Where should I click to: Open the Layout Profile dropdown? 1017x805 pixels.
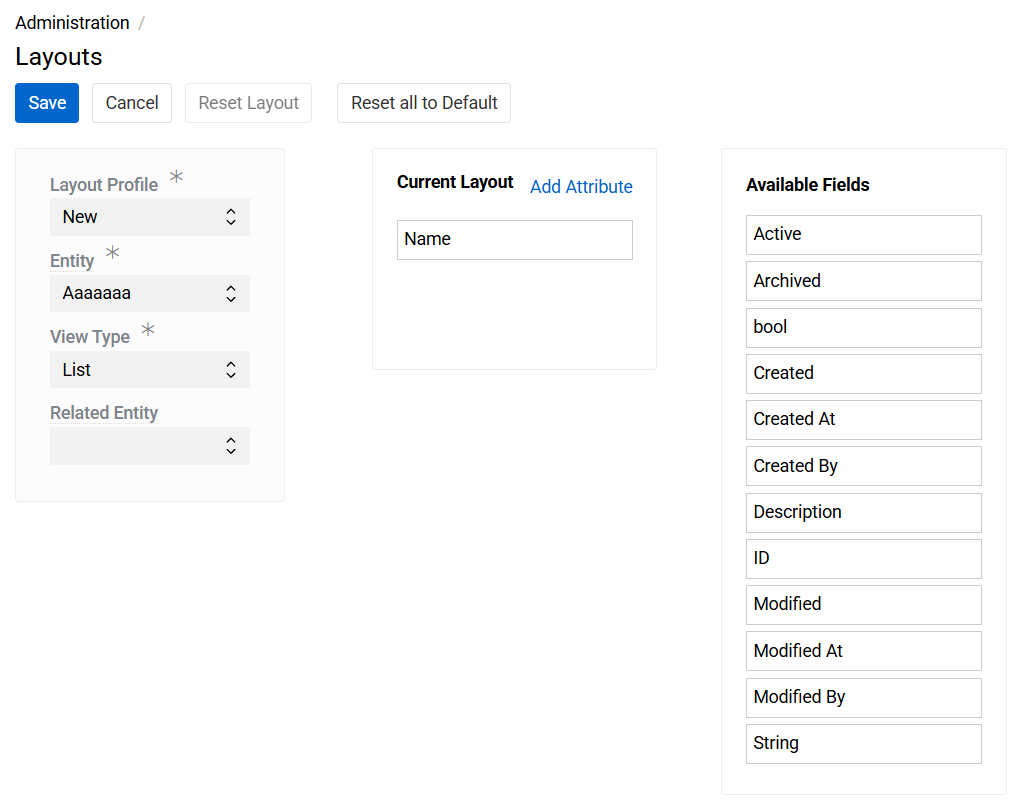point(149,217)
